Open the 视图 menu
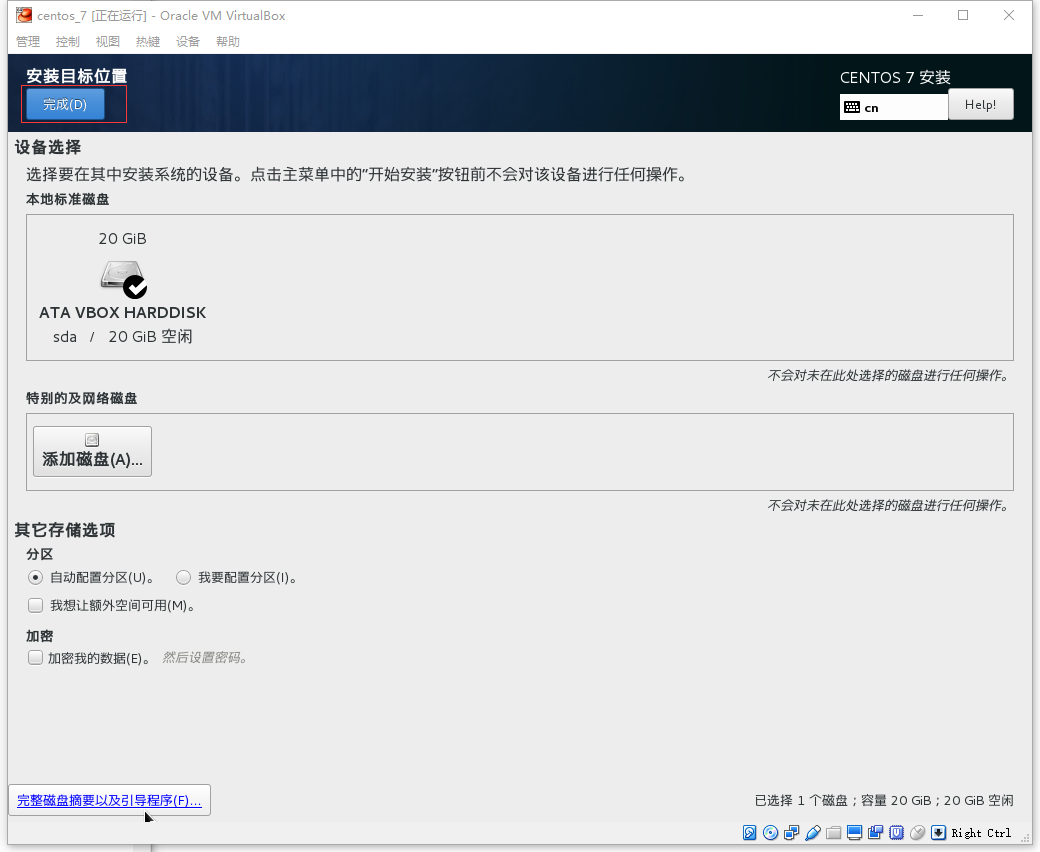This screenshot has height=852, width=1040. [107, 41]
